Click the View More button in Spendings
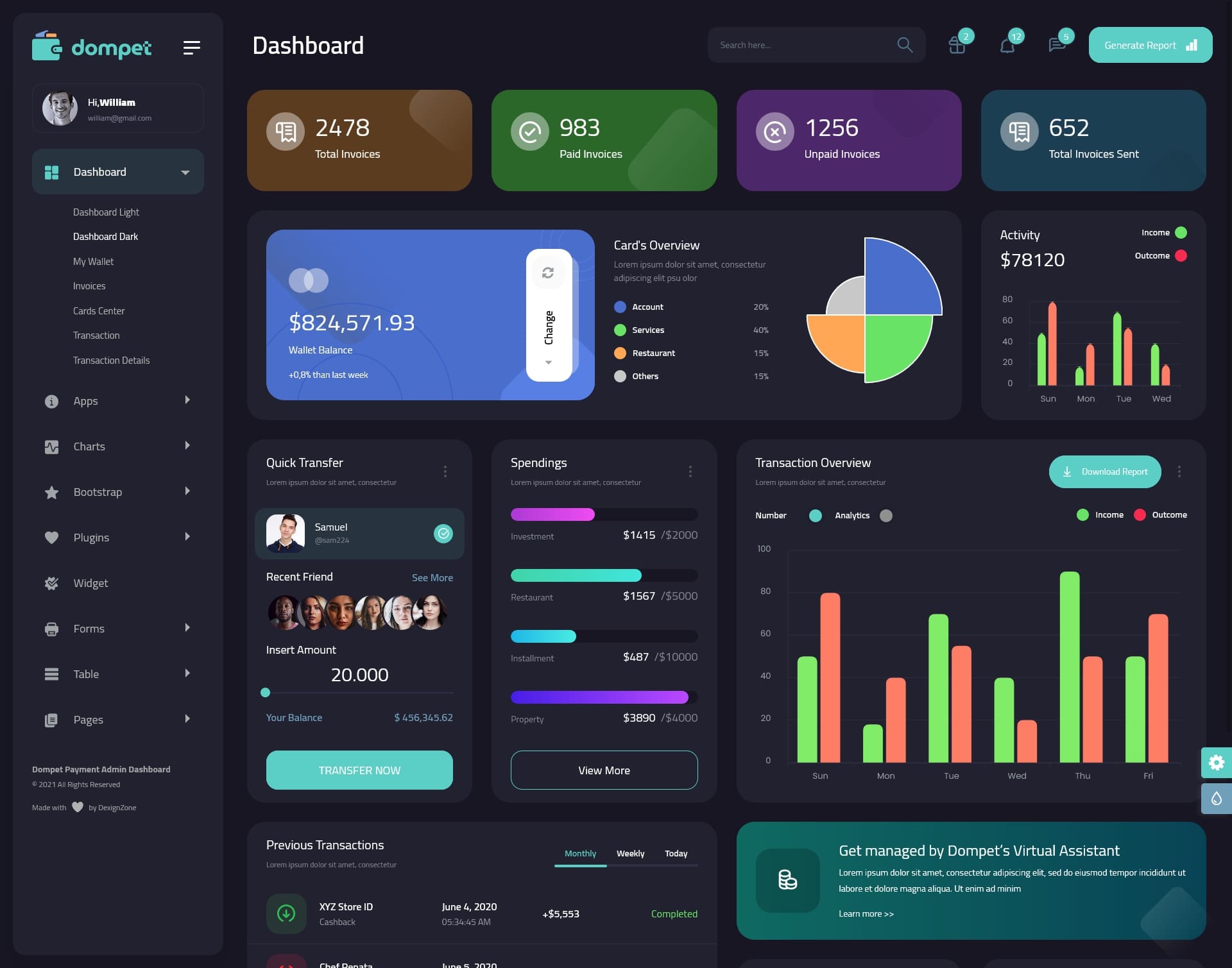Screen dimensions: 1232x968 pyautogui.click(x=604, y=769)
